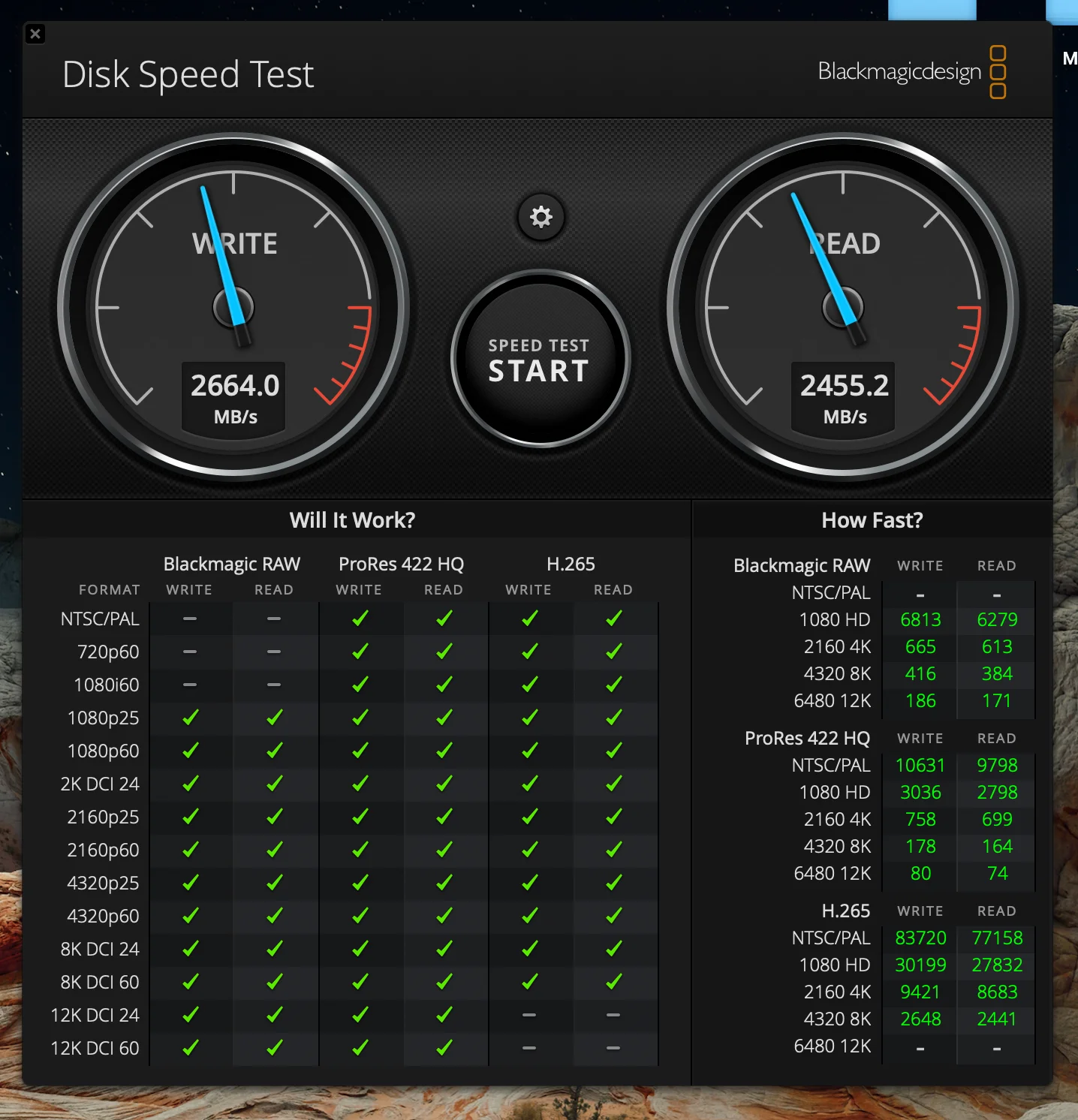1078x1120 pixels.
Task: Click the ProRes 2160 4K read value 699
Action: click(x=997, y=819)
